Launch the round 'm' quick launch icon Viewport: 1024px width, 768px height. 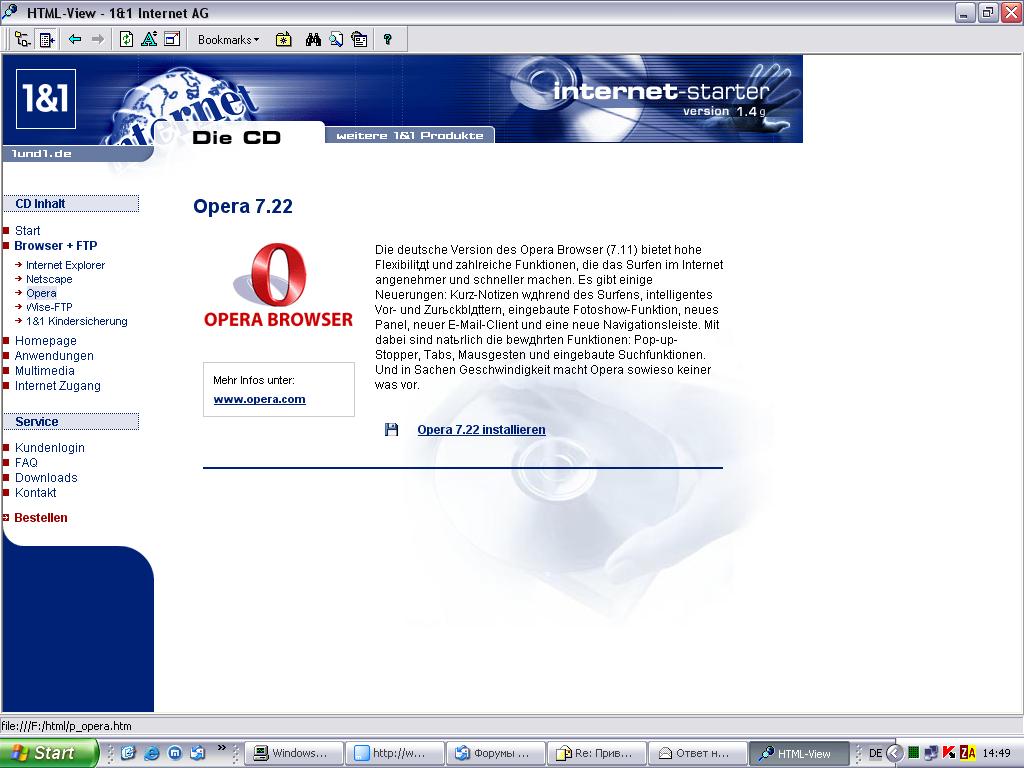coord(175,754)
